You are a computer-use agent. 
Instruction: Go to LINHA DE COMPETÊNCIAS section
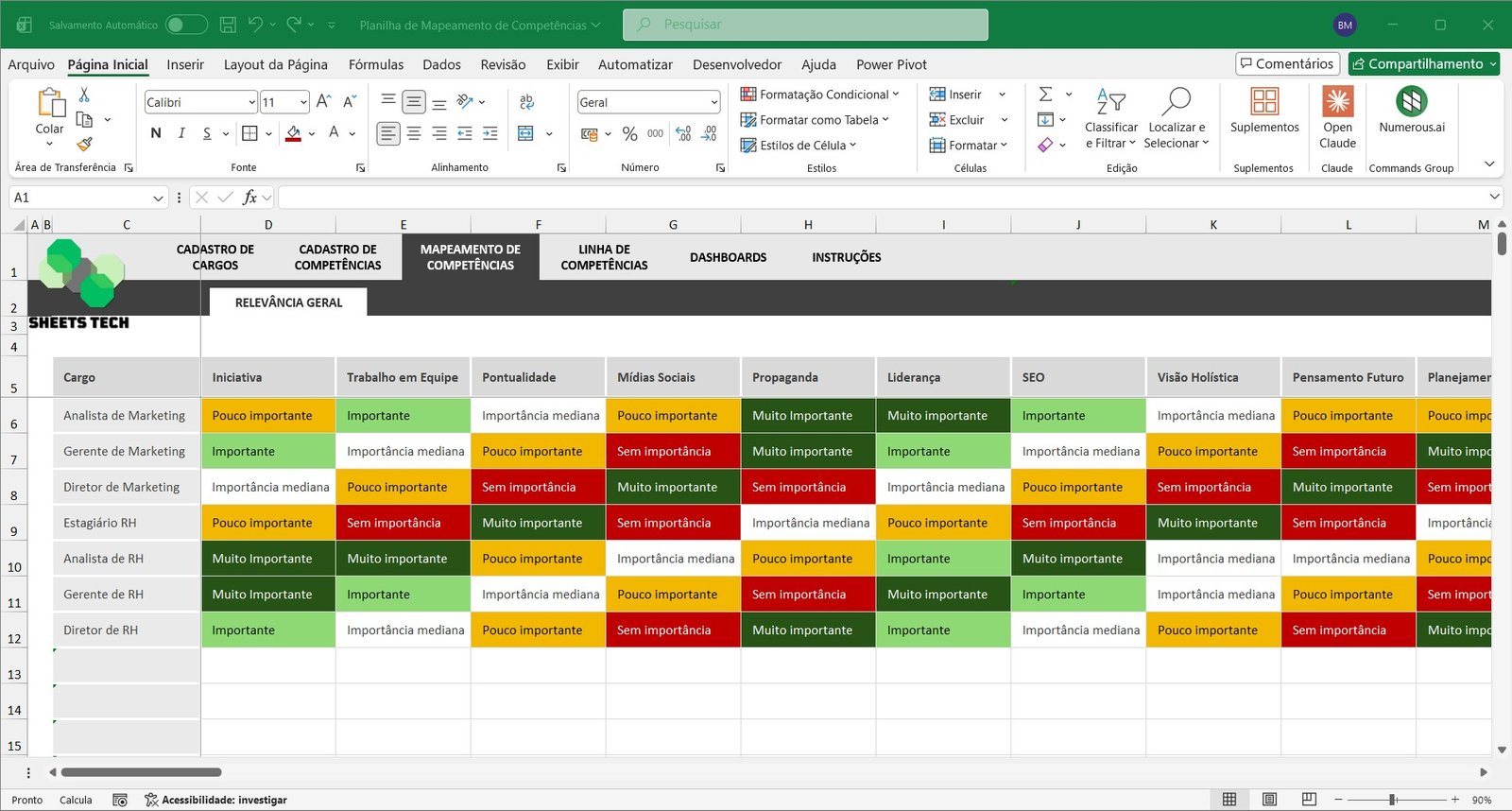605,257
